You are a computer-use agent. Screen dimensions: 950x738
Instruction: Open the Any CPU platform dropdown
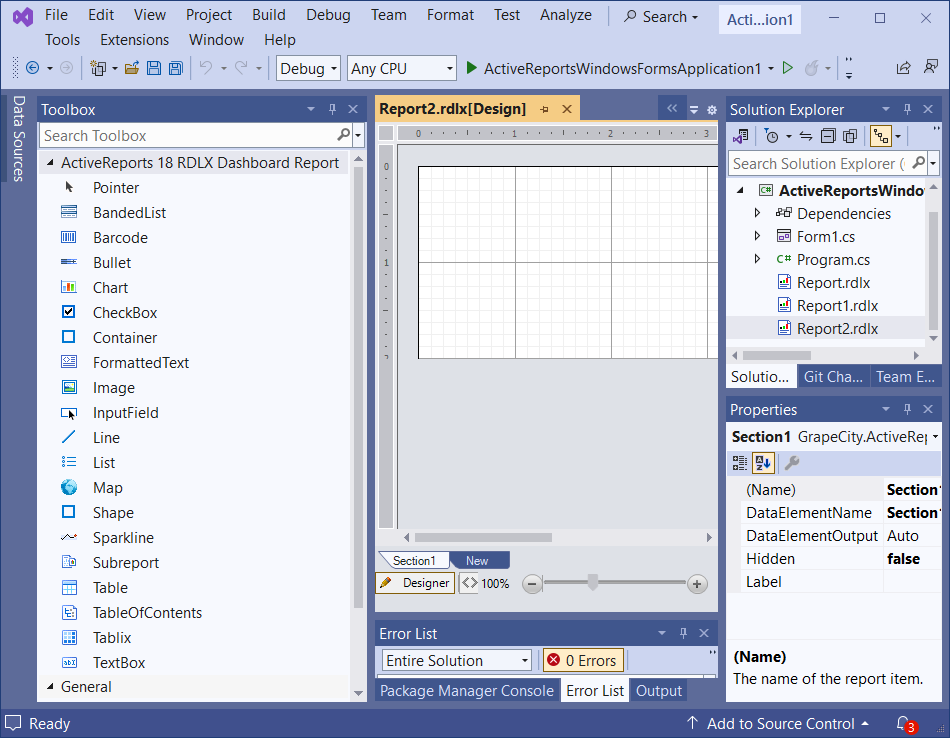pos(402,68)
